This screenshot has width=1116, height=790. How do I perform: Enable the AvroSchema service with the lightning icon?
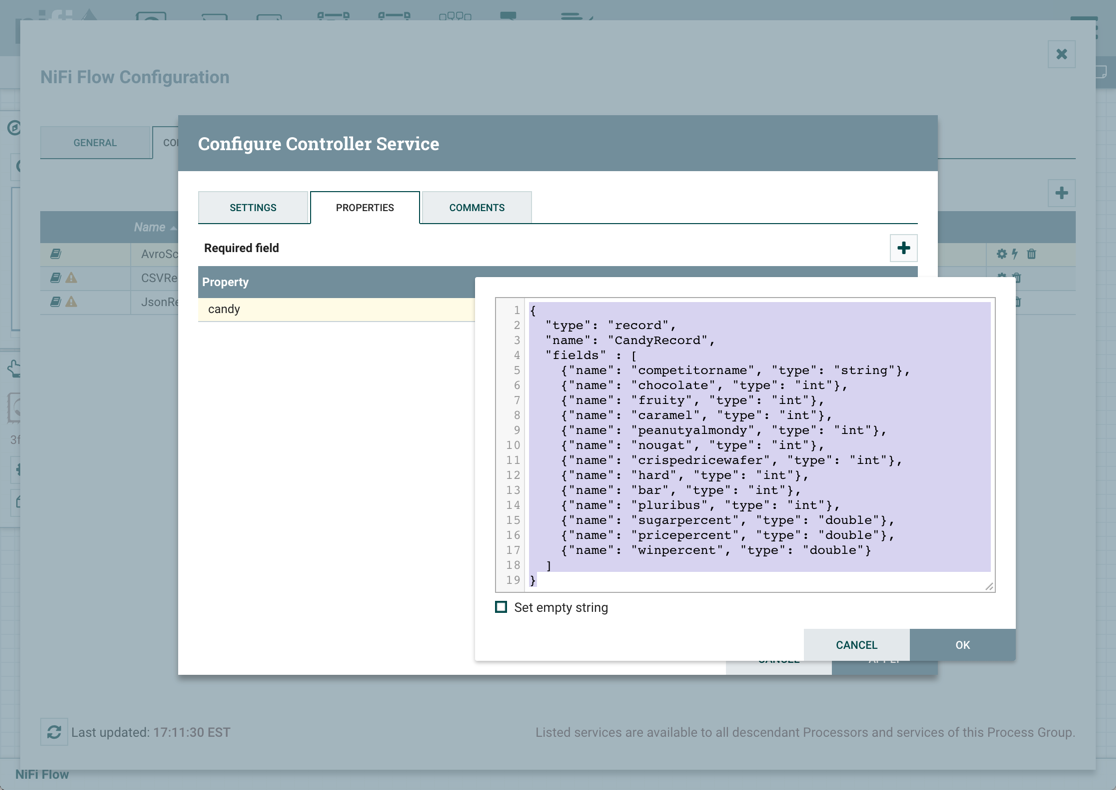pyautogui.click(x=1015, y=254)
